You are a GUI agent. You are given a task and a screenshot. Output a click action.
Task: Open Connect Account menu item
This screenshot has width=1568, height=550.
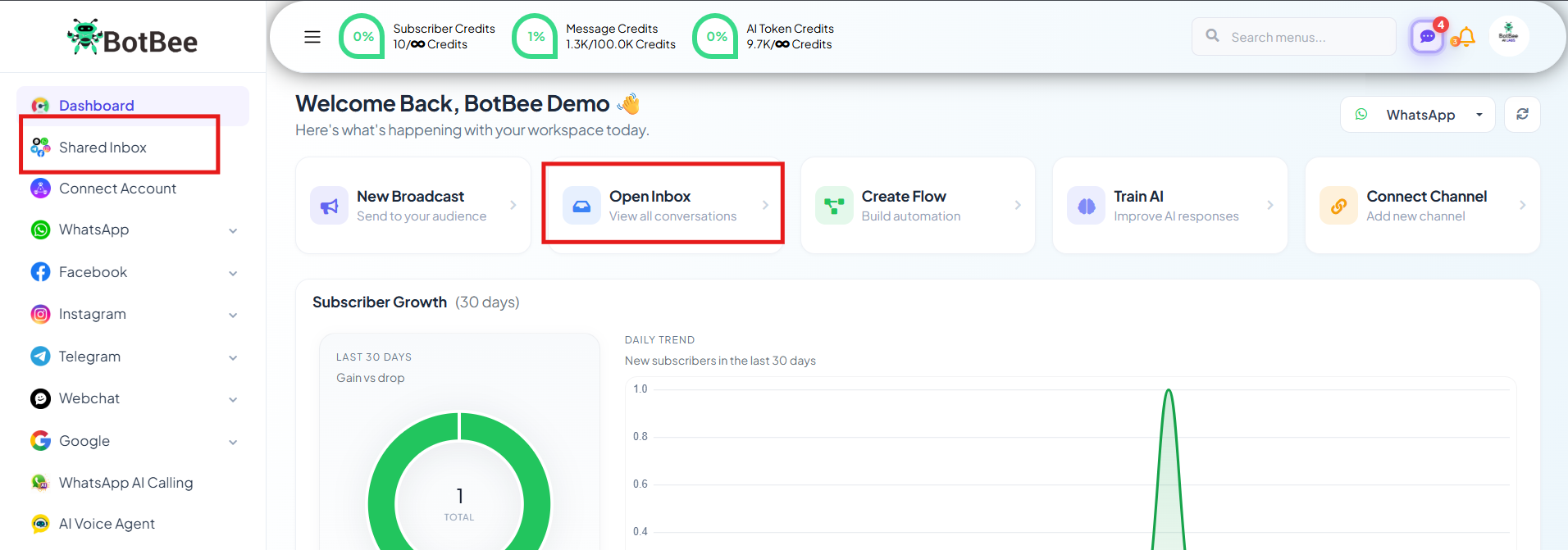[x=117, y=189]
